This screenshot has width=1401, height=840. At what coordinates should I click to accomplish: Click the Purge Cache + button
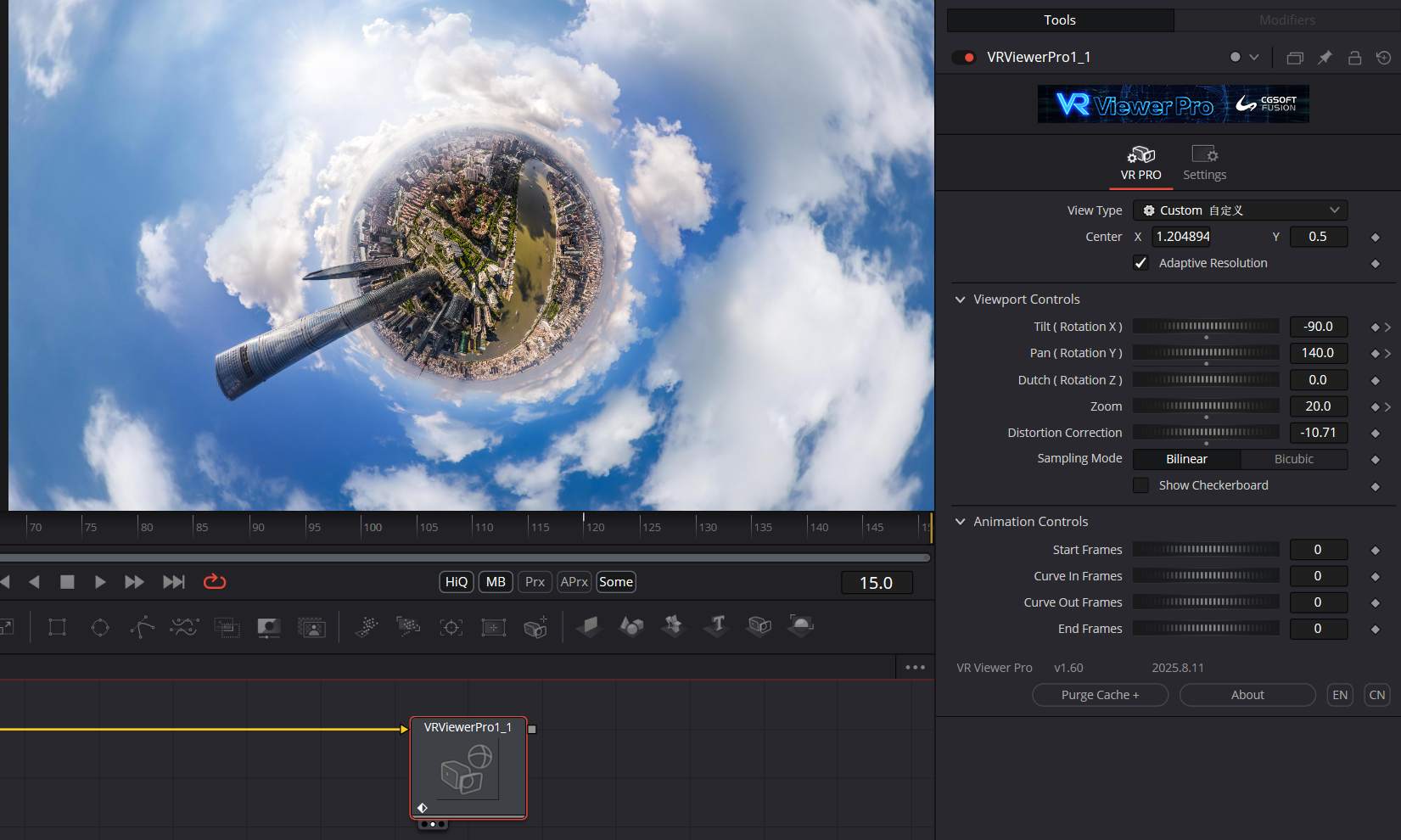click(1100, 694)
